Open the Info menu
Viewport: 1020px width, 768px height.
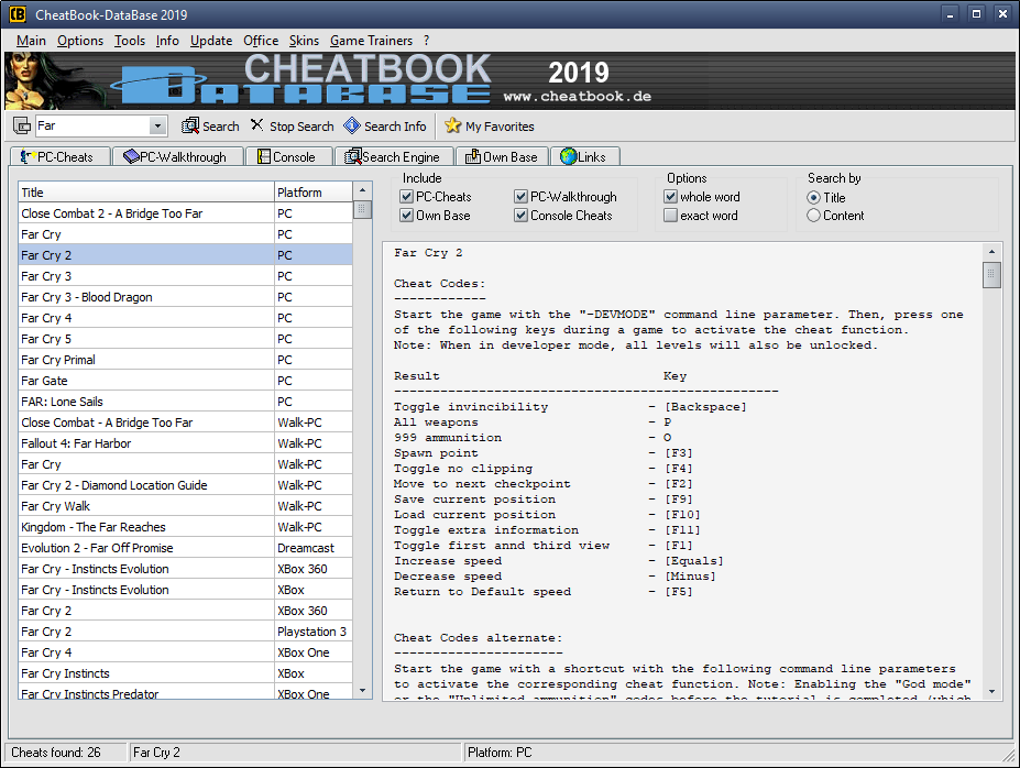(167, 40)
